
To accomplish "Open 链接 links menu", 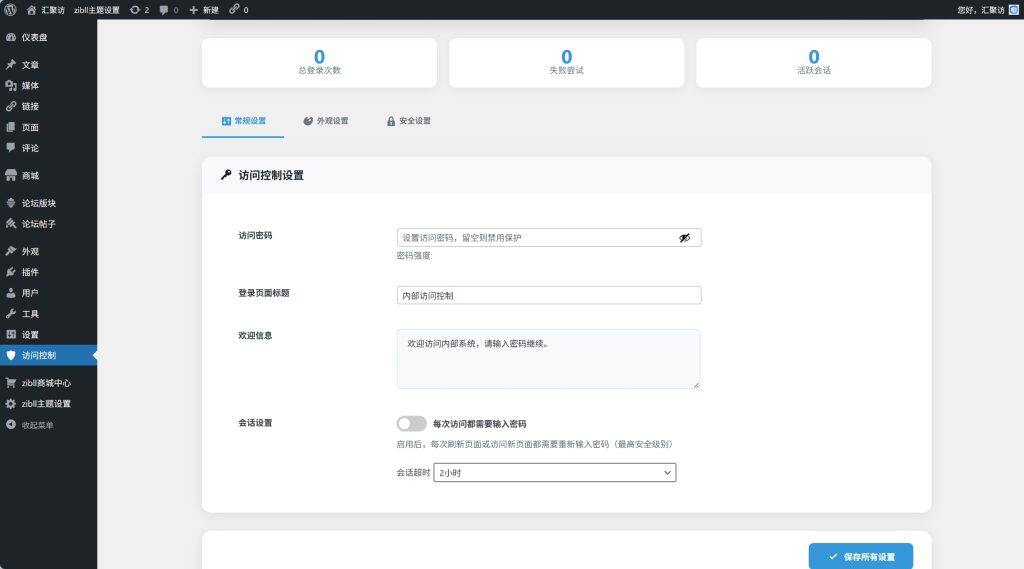I will (48, 106).
